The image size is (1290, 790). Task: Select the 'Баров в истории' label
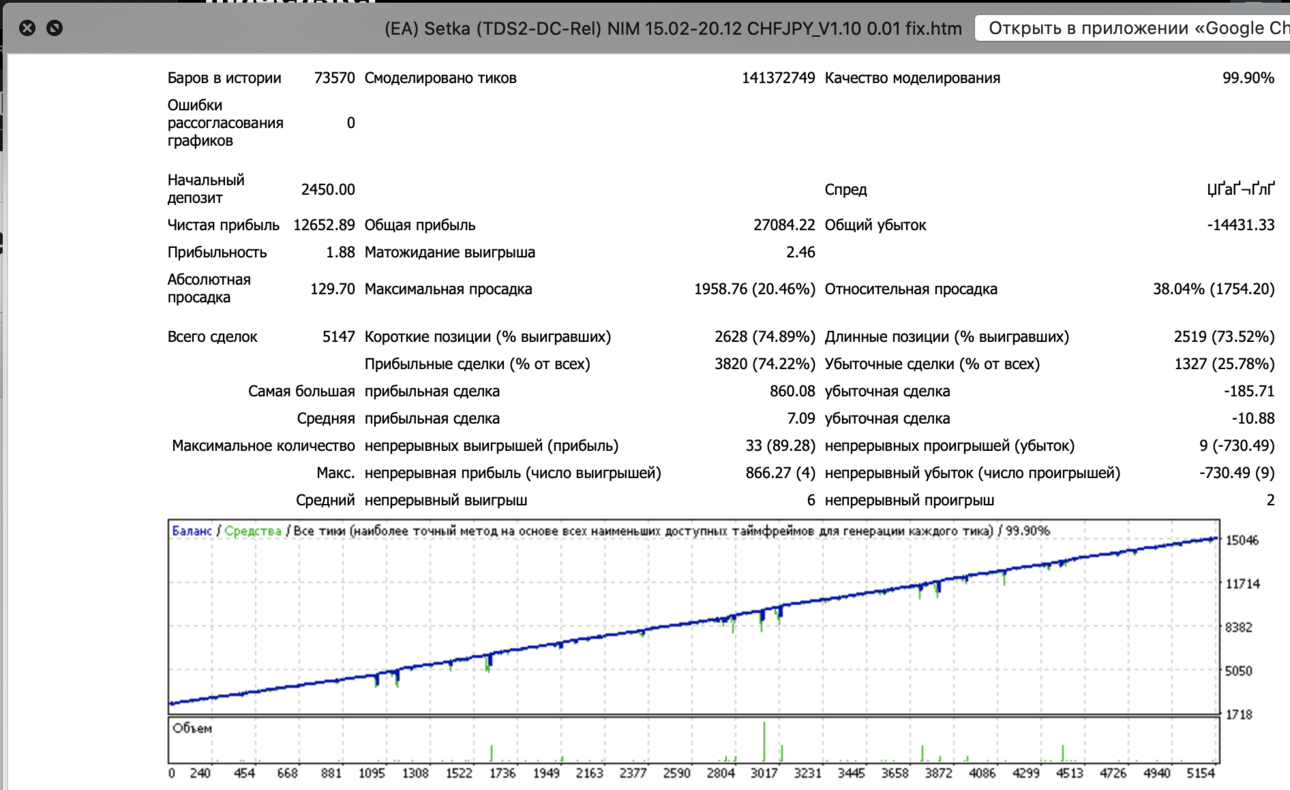[x=225, y=78]
